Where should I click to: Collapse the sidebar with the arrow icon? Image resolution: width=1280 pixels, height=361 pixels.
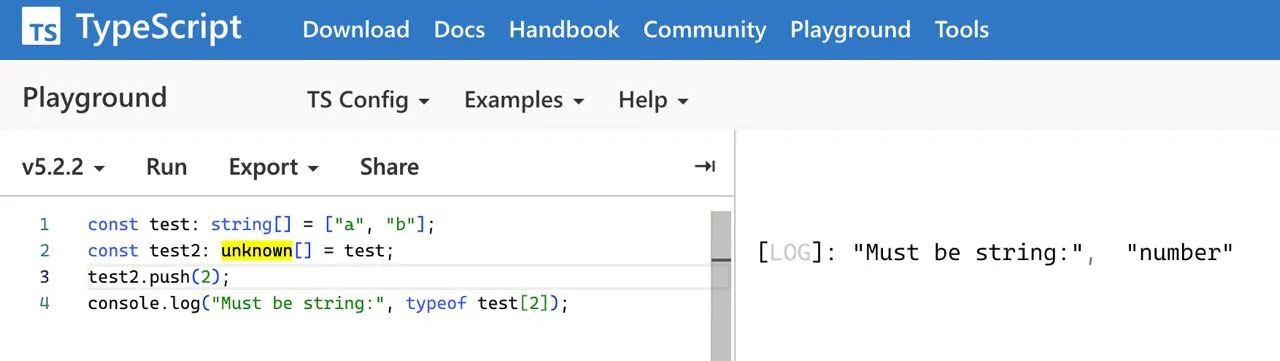coord(705,167)
